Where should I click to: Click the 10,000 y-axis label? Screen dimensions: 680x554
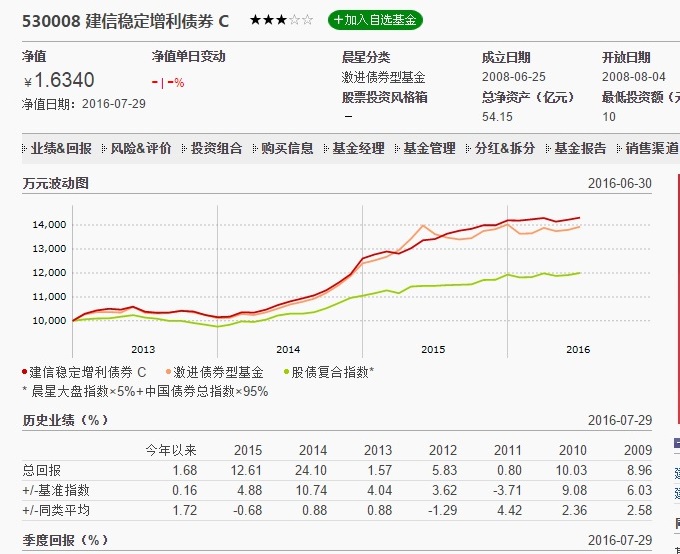point(49,321)
